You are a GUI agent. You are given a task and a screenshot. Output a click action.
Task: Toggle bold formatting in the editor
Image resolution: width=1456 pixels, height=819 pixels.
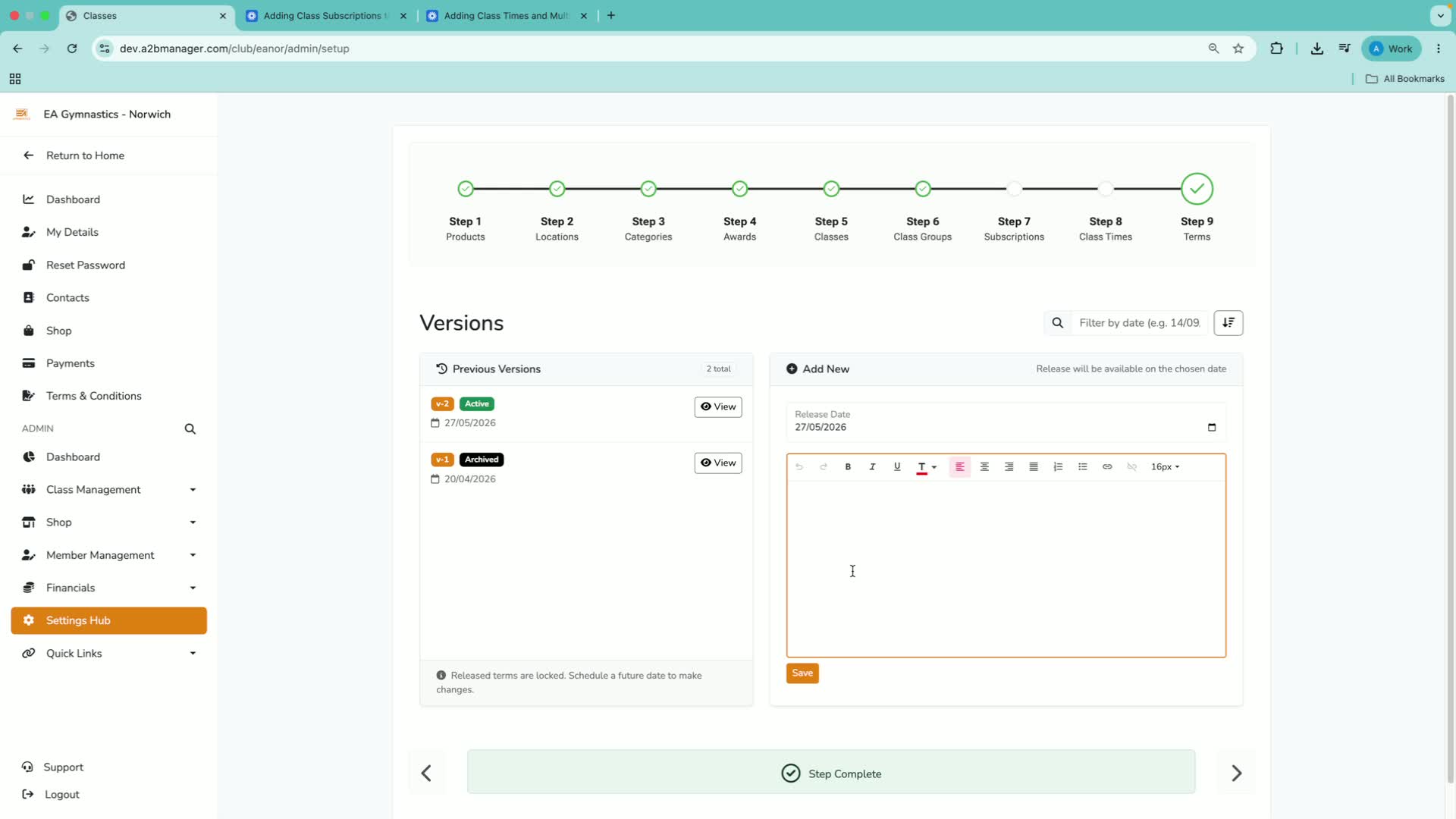click(x=848, y=466)
